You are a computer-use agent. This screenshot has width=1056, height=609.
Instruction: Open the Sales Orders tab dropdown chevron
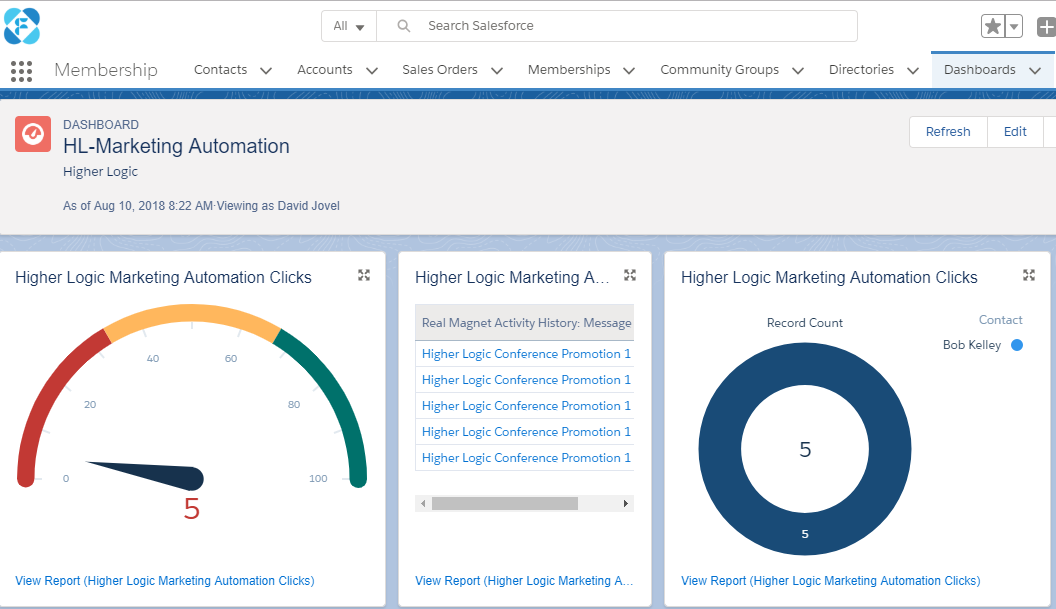click(497, 70)
